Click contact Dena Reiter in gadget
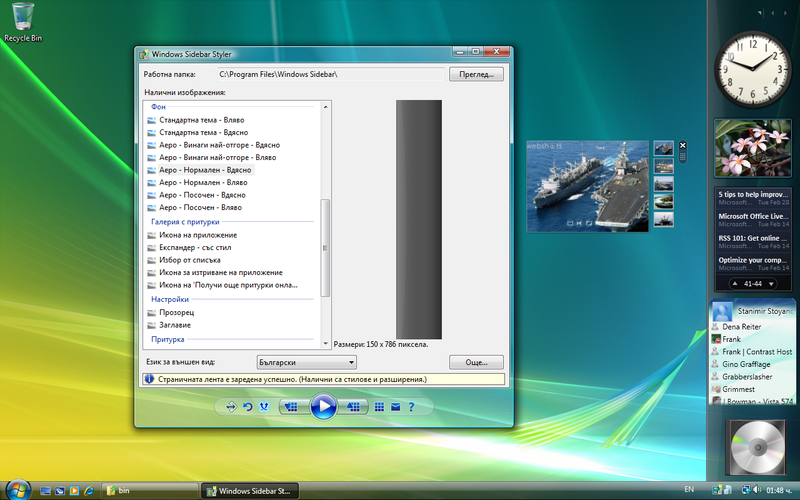 [x=741, y=327]
